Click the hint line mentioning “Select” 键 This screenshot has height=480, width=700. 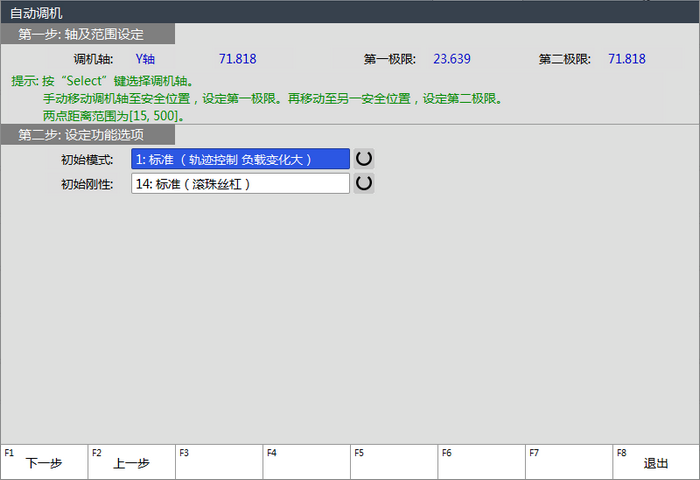click(x=102, y=81)
